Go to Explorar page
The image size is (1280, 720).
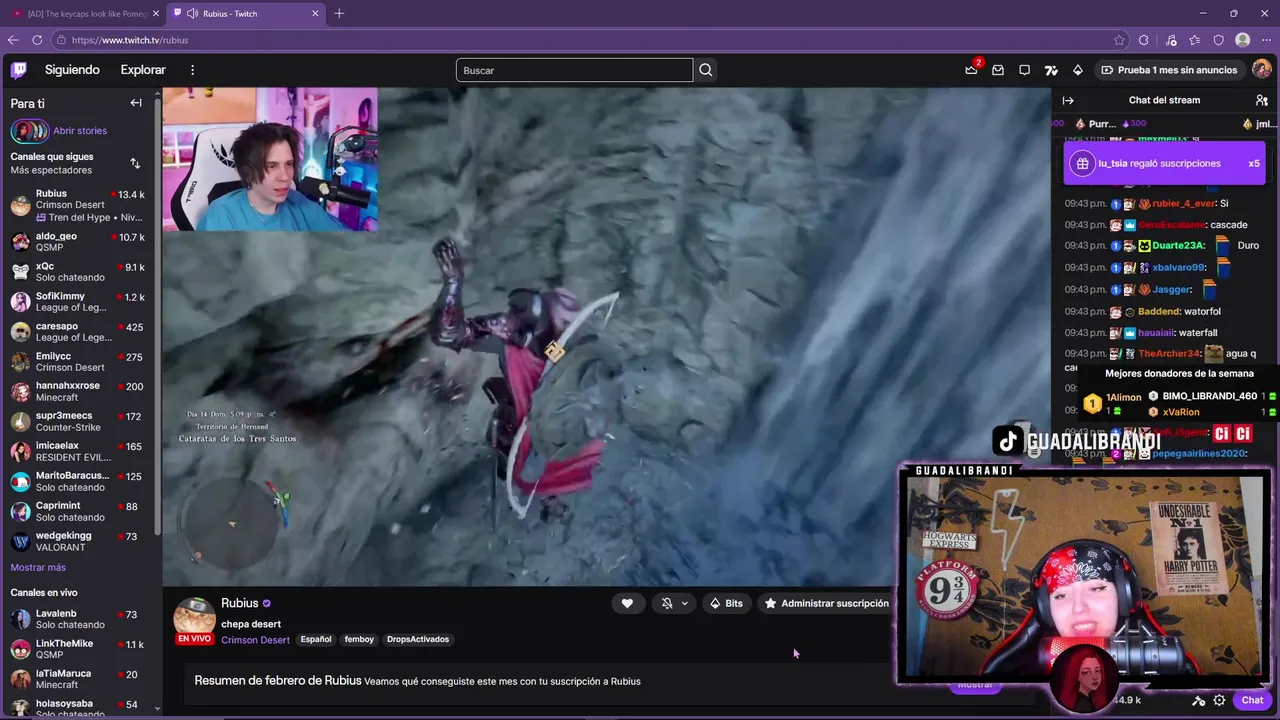143,70
